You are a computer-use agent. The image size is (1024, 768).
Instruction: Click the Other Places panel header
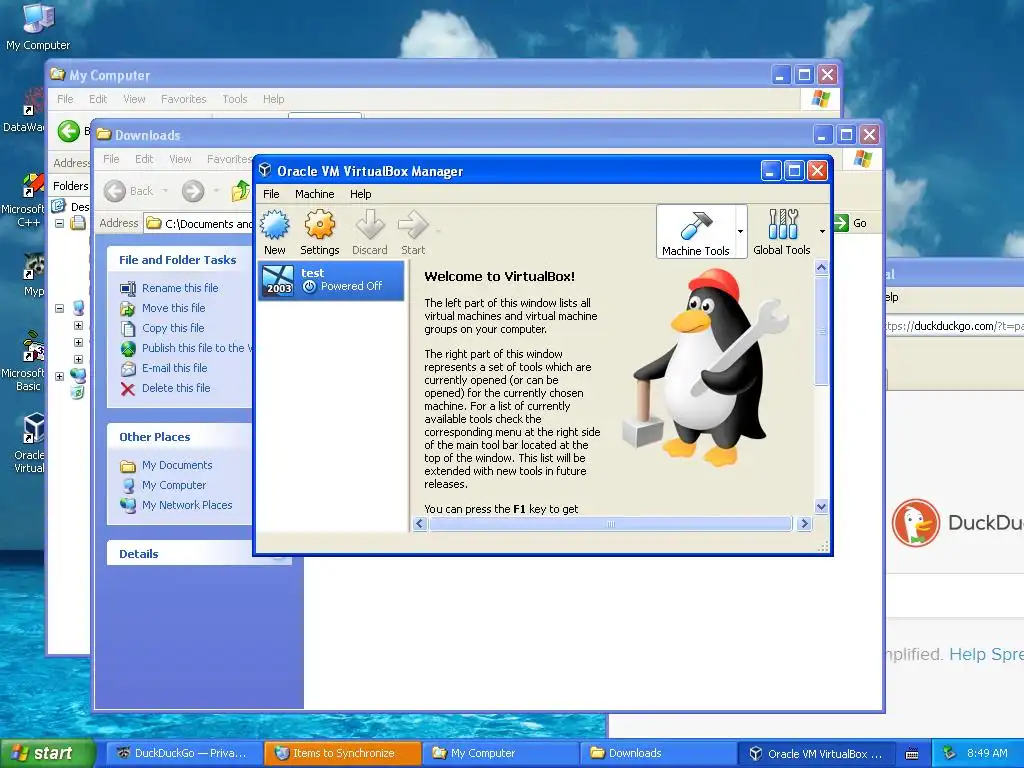pyautogui.click(x=180, y=436)
